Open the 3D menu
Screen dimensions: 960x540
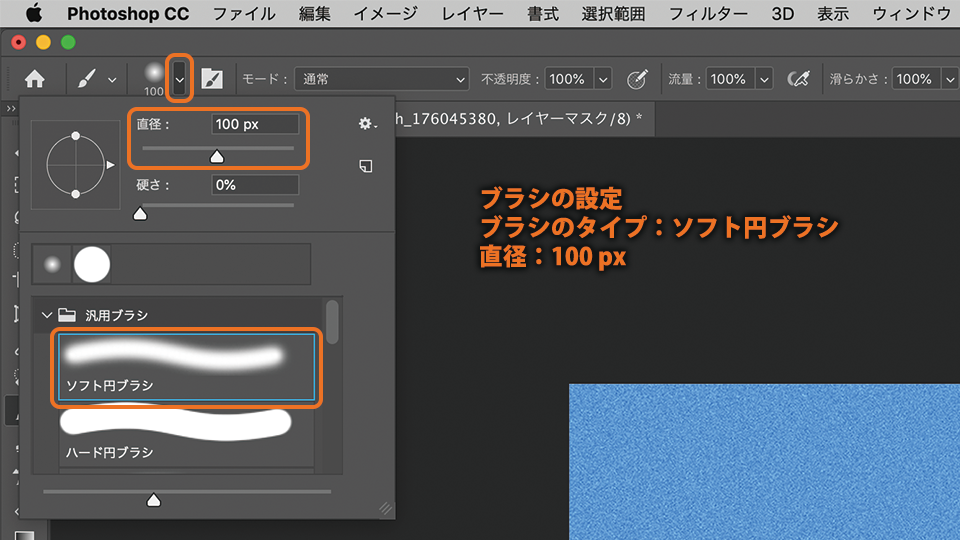(x=782, y=13)
